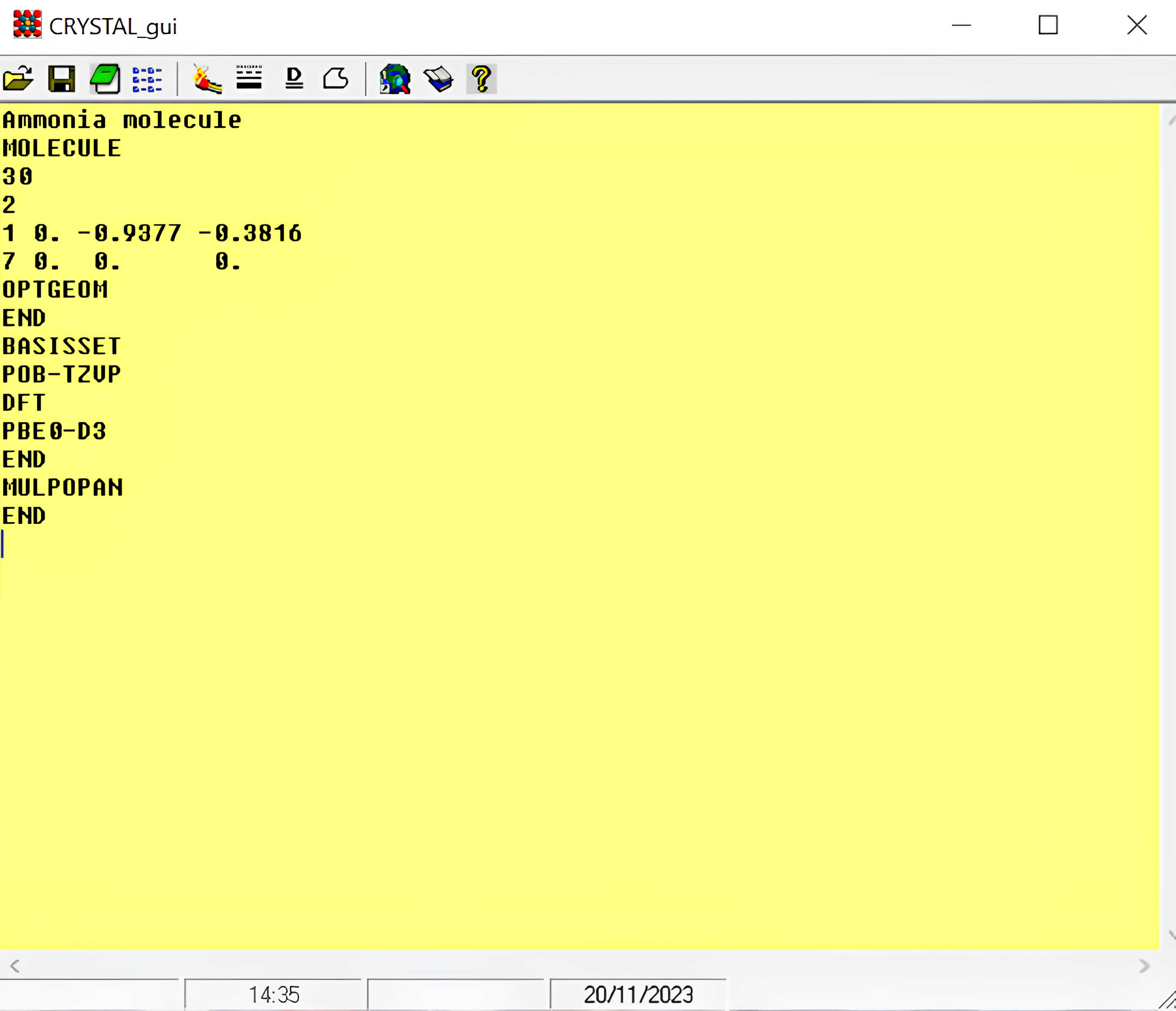The width and height of the screenshot is (1176, 1011).
Task: Click the END line below PBE0-D3
Action: coord(24,459)
